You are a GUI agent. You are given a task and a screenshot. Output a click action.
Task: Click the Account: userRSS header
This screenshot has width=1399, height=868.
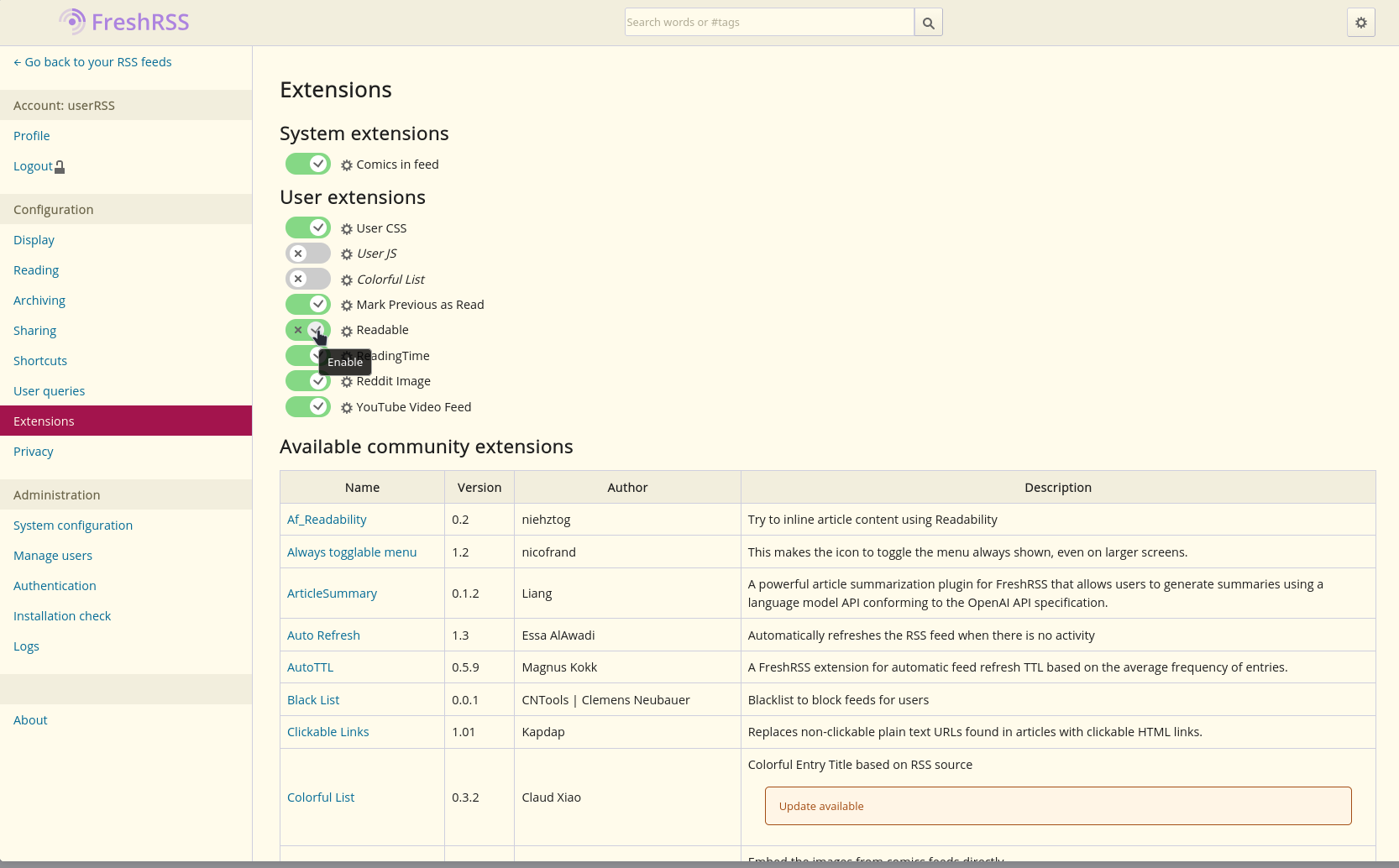coord(126,105)
